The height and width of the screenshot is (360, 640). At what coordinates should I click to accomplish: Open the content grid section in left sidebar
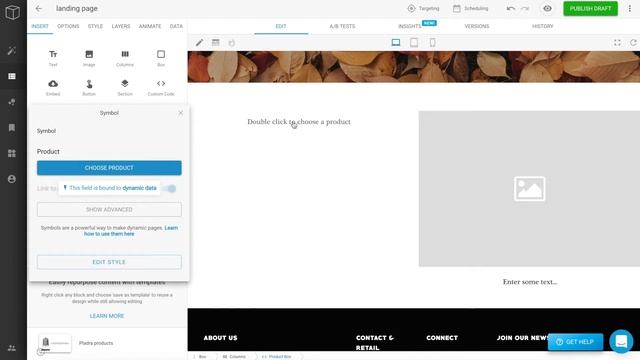pos(12,76)
